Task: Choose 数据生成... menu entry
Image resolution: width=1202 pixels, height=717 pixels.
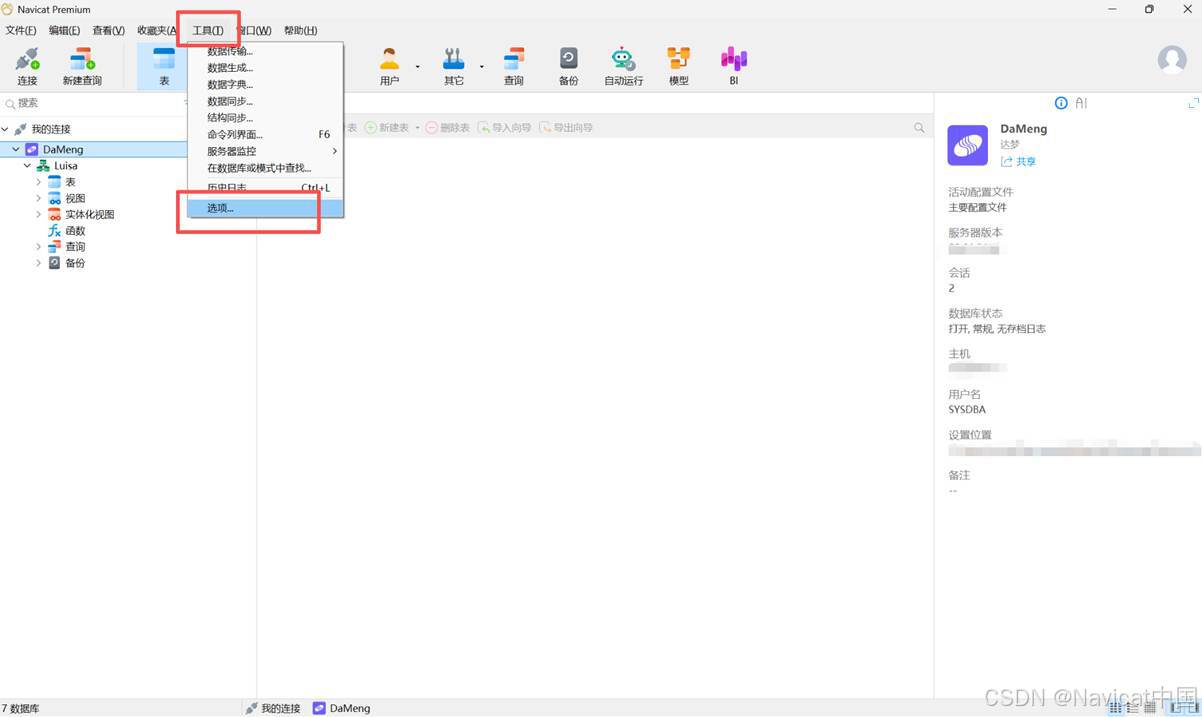Action: click(266, 68)
